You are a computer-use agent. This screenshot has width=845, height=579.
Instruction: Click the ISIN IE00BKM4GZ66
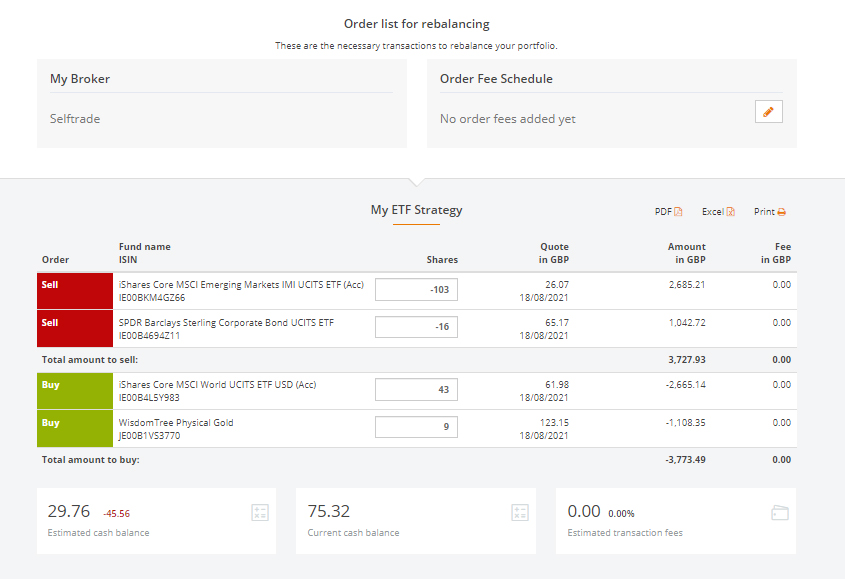click(x=151, y=298)
